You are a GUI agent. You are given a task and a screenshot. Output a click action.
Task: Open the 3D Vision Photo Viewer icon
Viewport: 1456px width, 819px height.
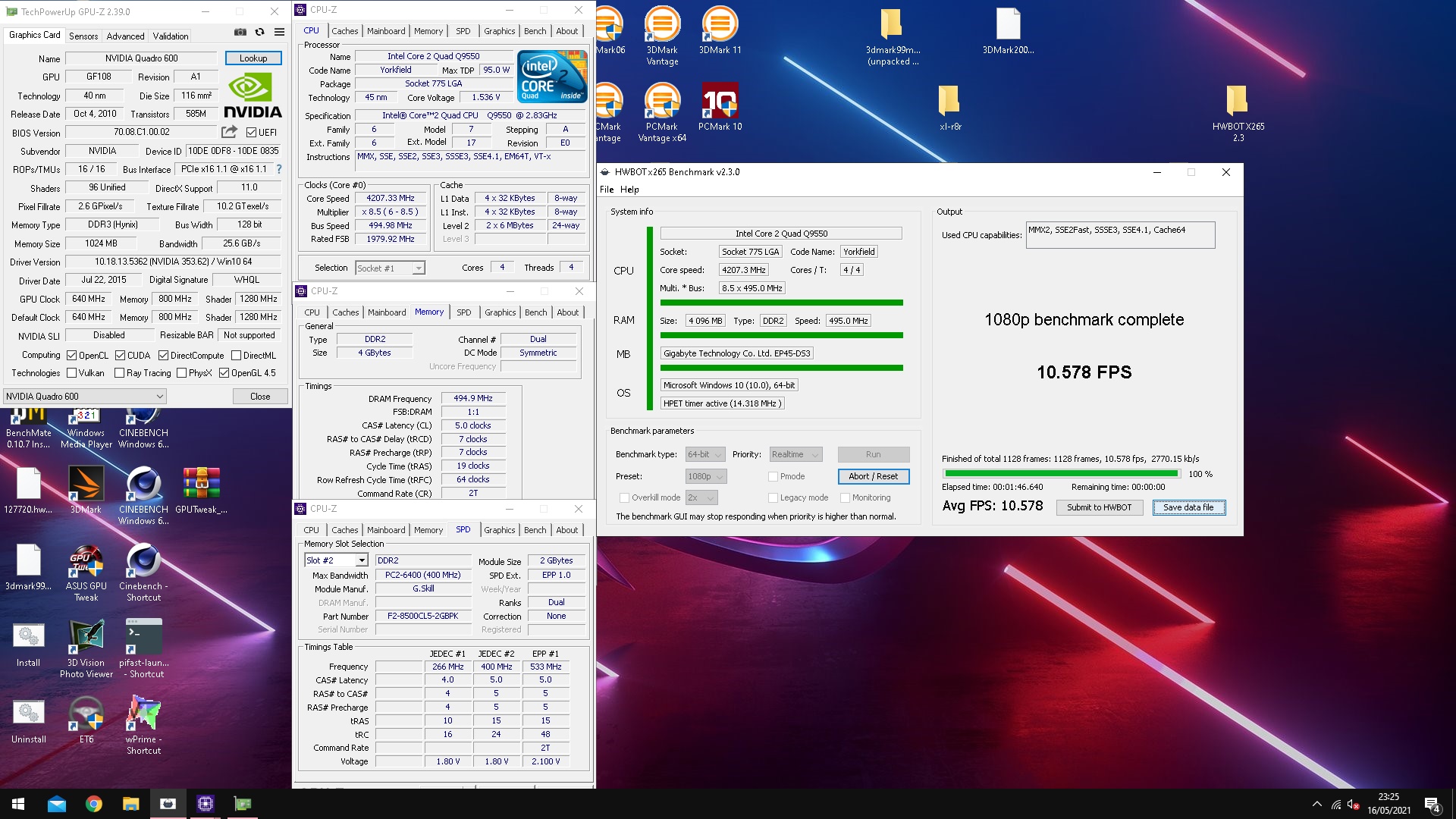(x=86, y=649)
